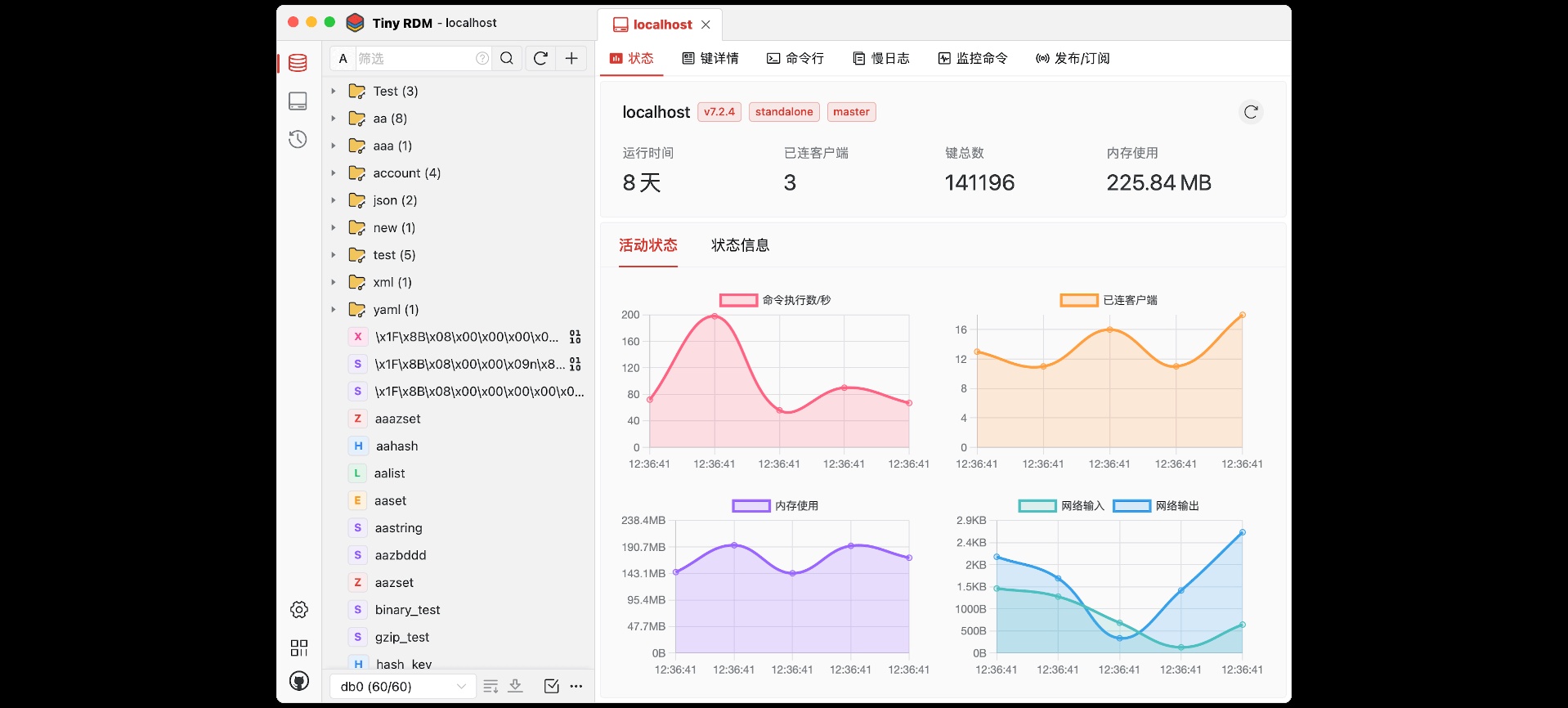The height and width of the screenshot is (708, 1568).
Task: Toggle the 'A' match type filter button
Action: tap(343, 58)
